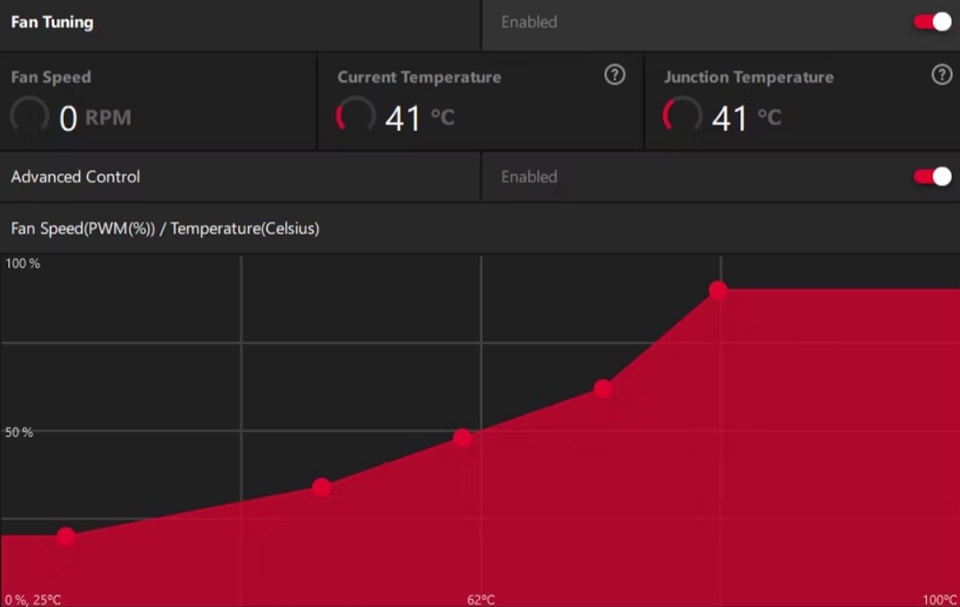The width and height of the screenshot is (960, 607).
Task: Click the 0 %, 25°C axis label
Action: tap(33, 600)
